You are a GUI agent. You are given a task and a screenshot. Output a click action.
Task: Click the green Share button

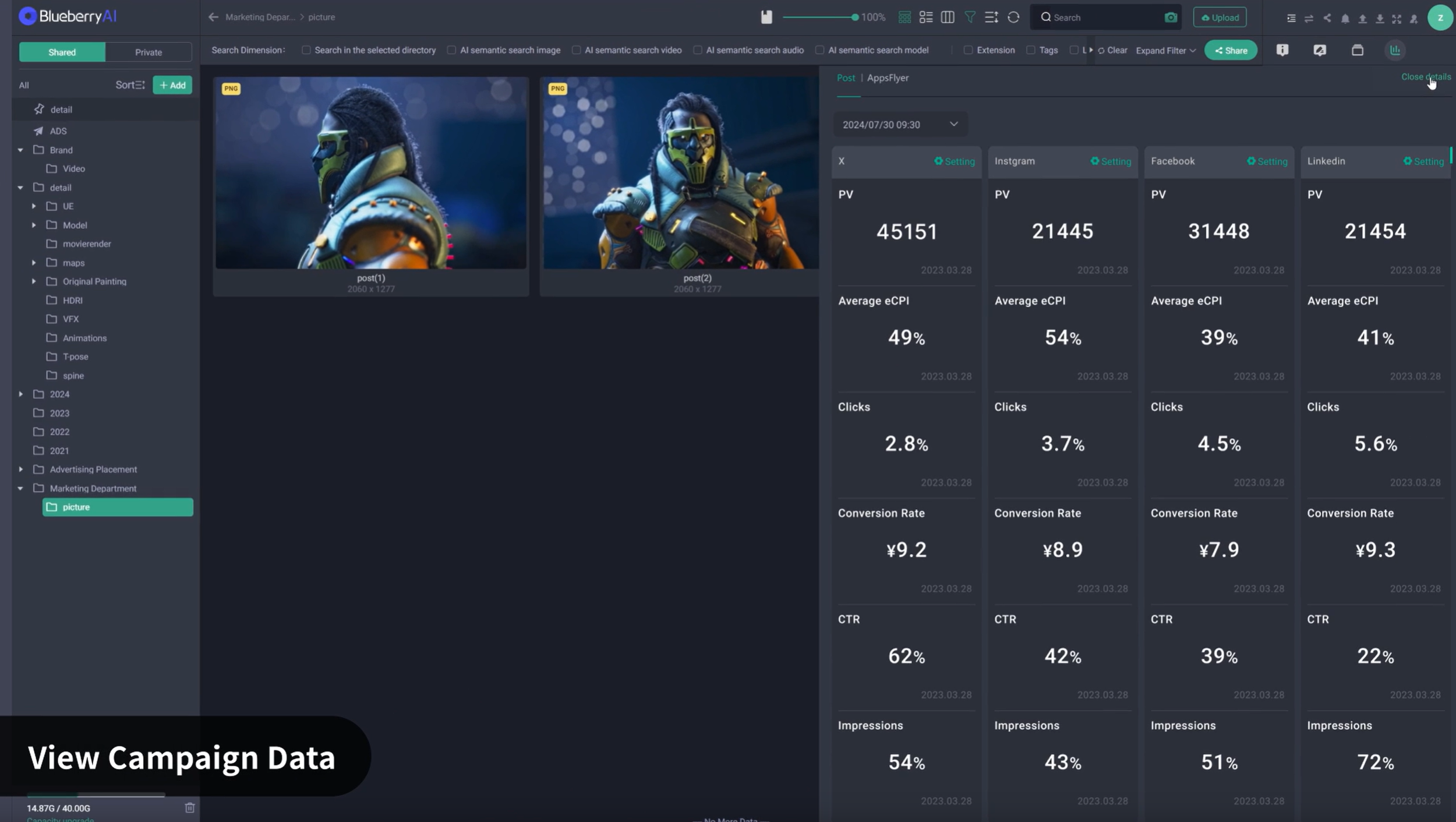(1231, 51)
